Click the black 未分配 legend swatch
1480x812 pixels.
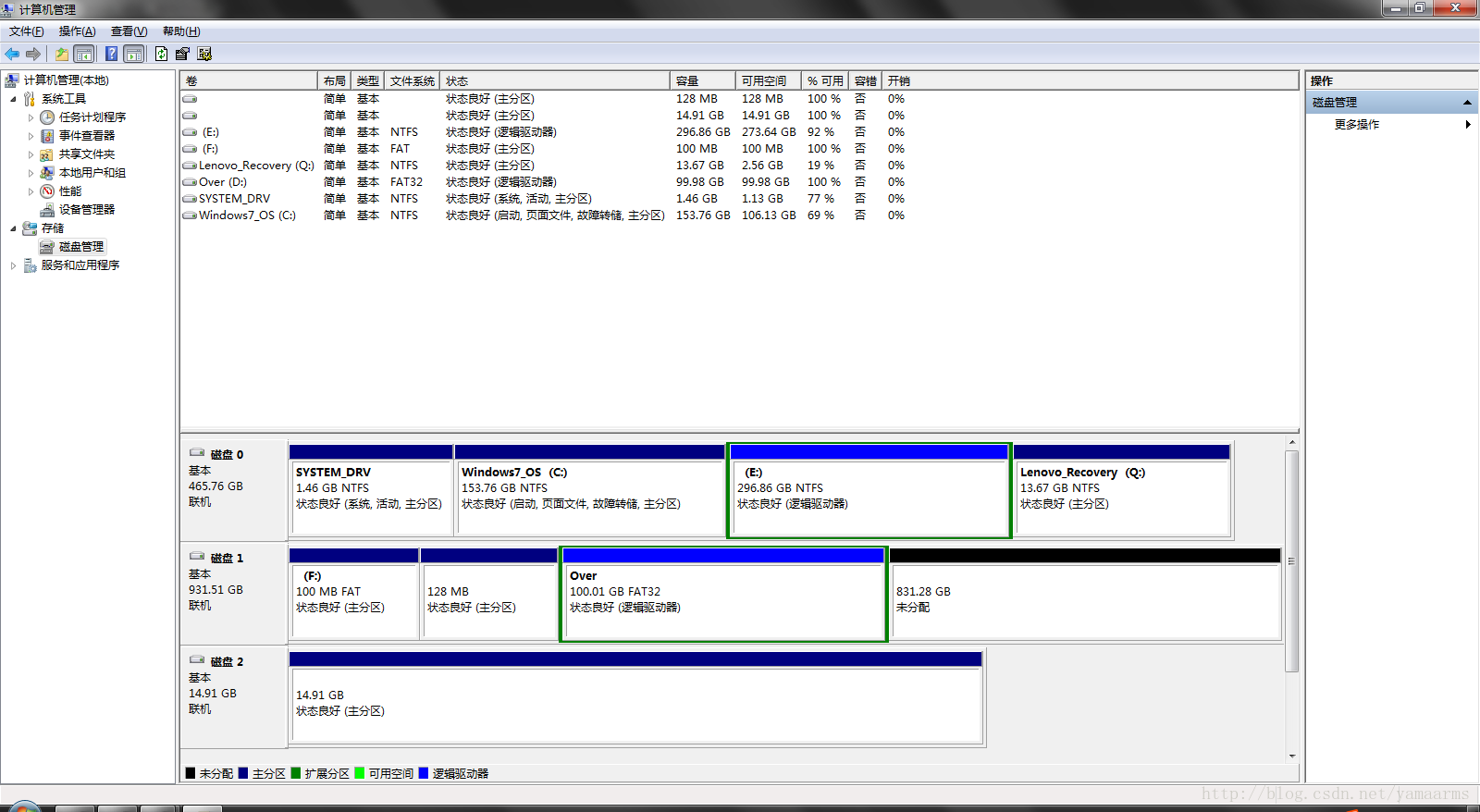pos(191,773)
